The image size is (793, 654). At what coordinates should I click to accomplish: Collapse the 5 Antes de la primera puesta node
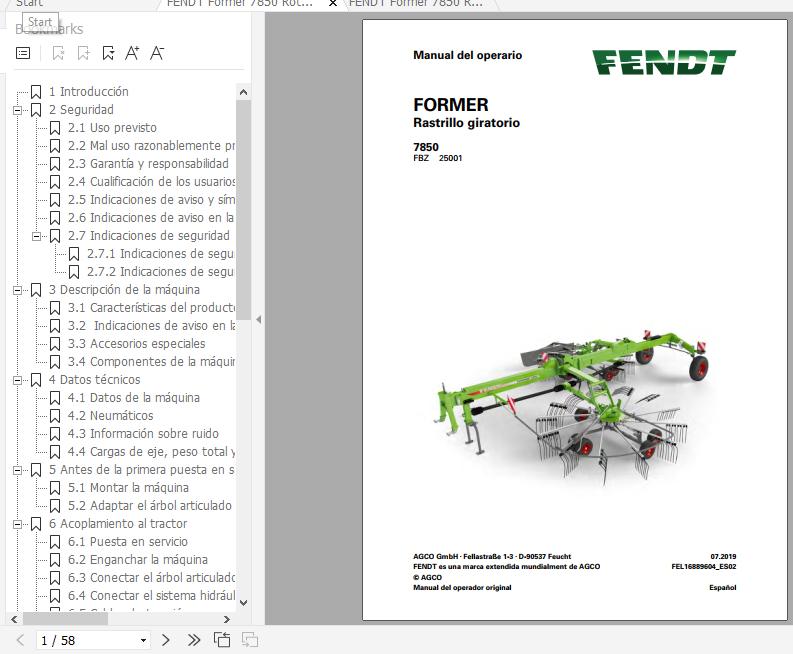(17, 470)
